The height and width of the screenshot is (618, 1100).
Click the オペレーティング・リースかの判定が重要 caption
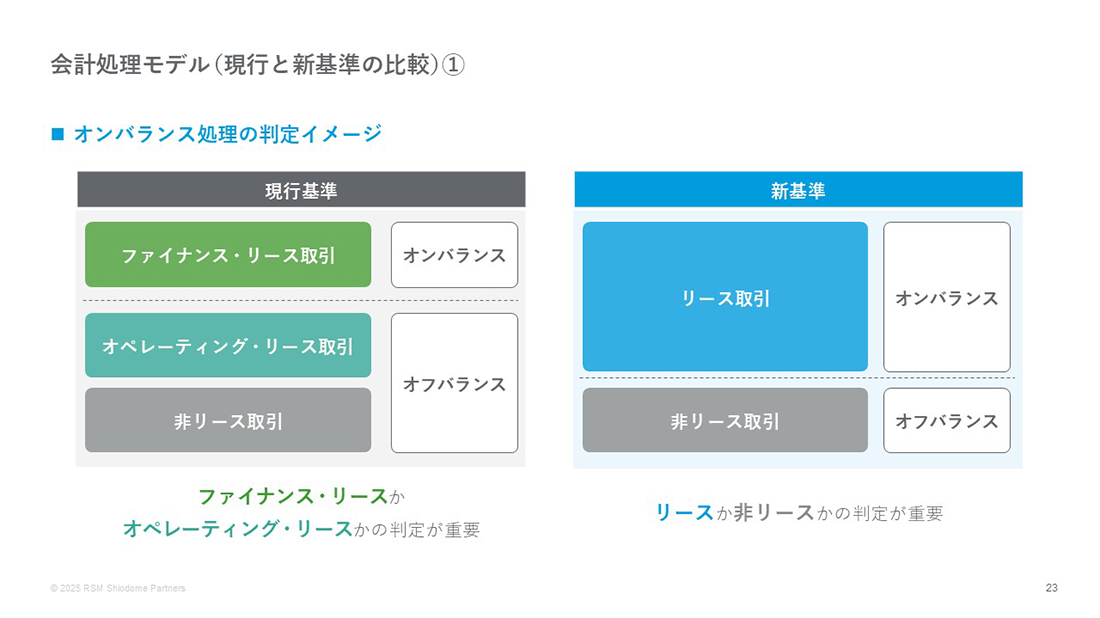coord(302,529)
